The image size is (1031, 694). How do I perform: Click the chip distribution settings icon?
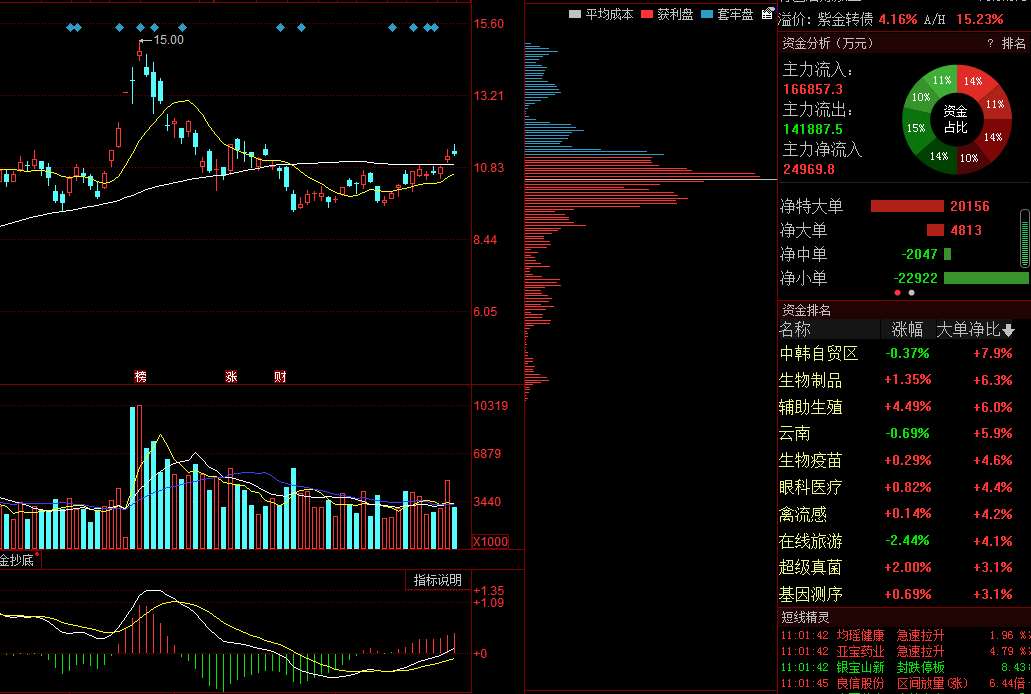pos(768,14)
